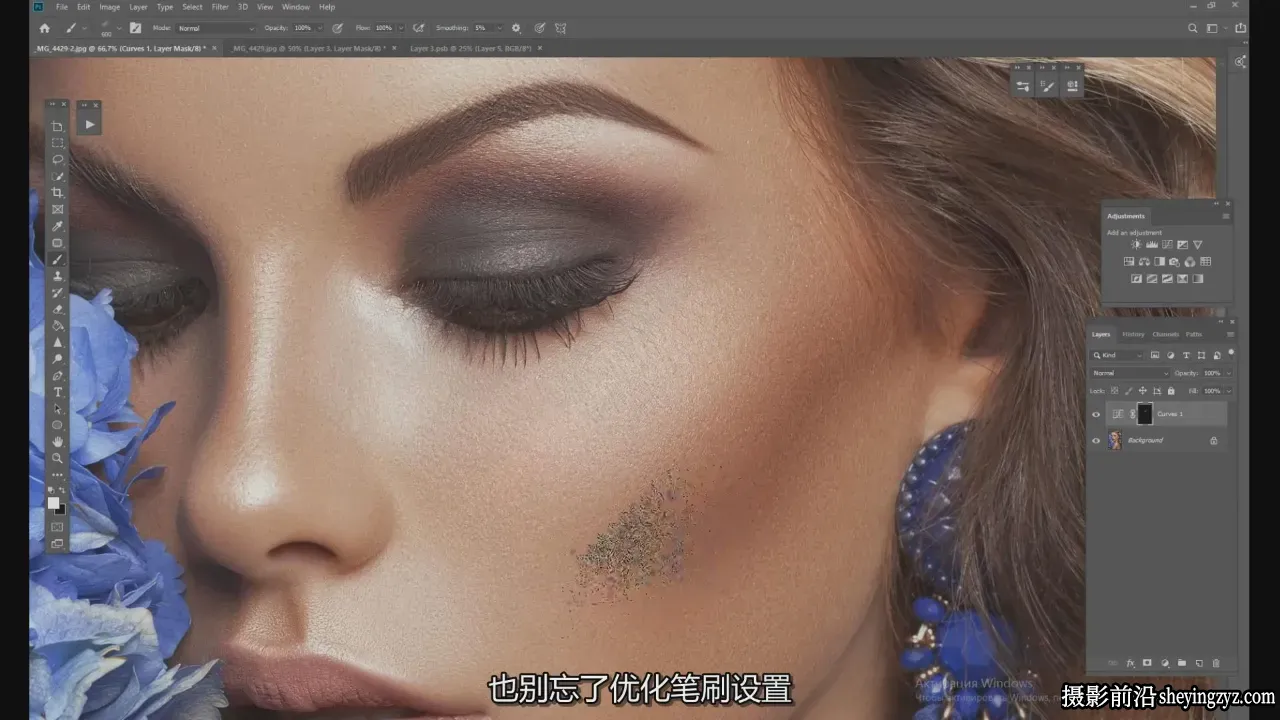Open brush Mode dropdown
The width and height of the screenshot is (1280, 720).
pos(216,28)
